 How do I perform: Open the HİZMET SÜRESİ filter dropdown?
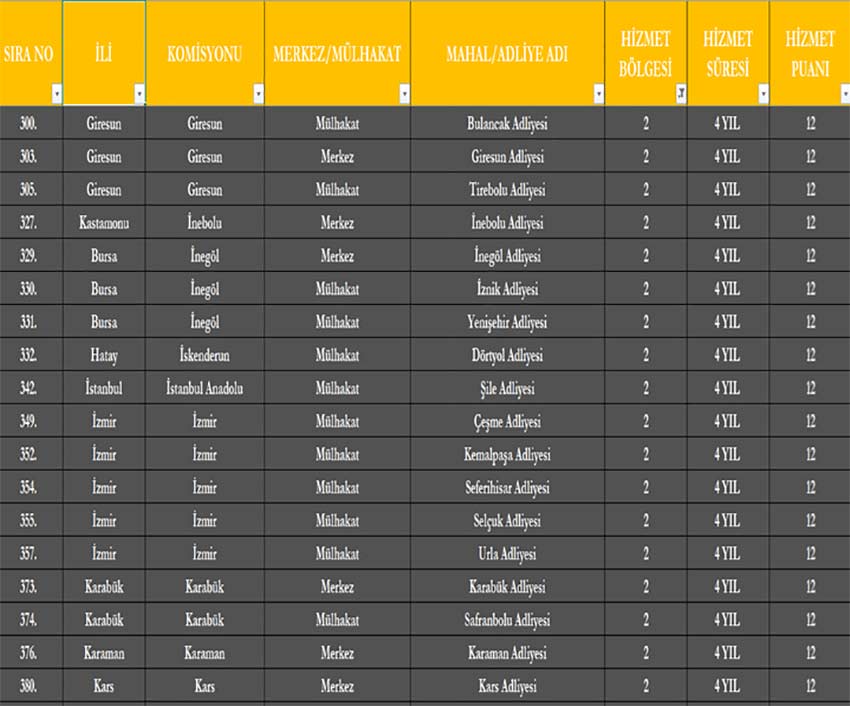pyautogui.click(x=763, y=94)
